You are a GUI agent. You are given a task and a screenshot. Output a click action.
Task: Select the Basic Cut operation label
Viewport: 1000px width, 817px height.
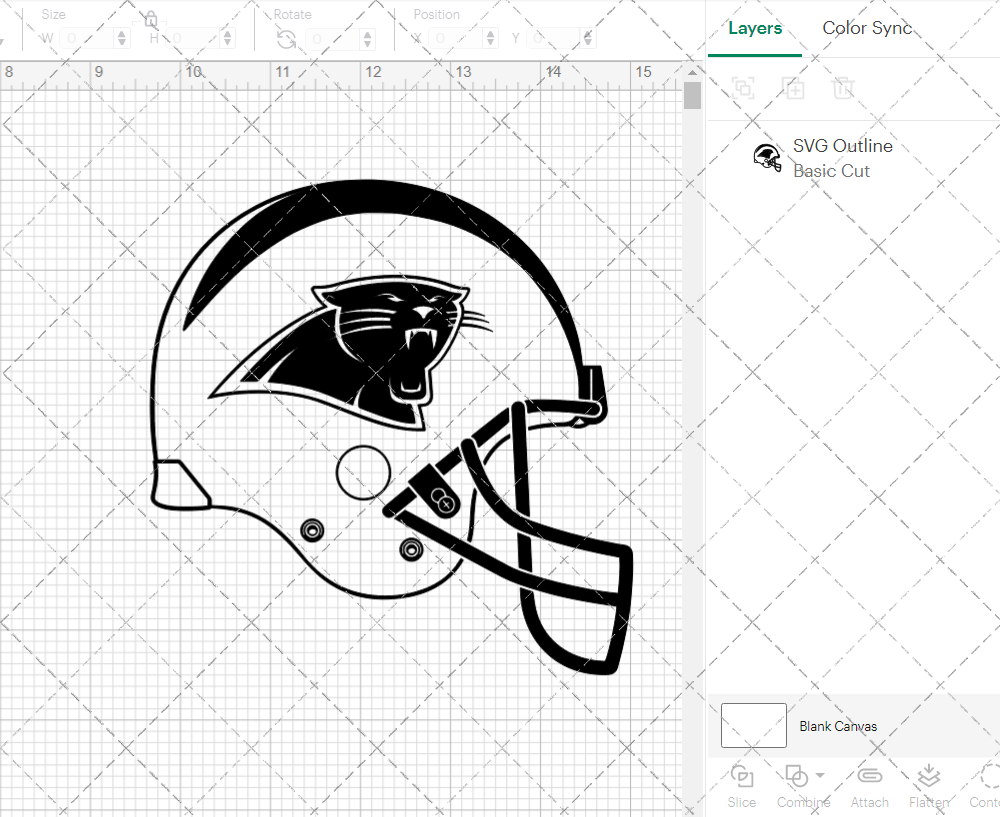click(831, 171)
